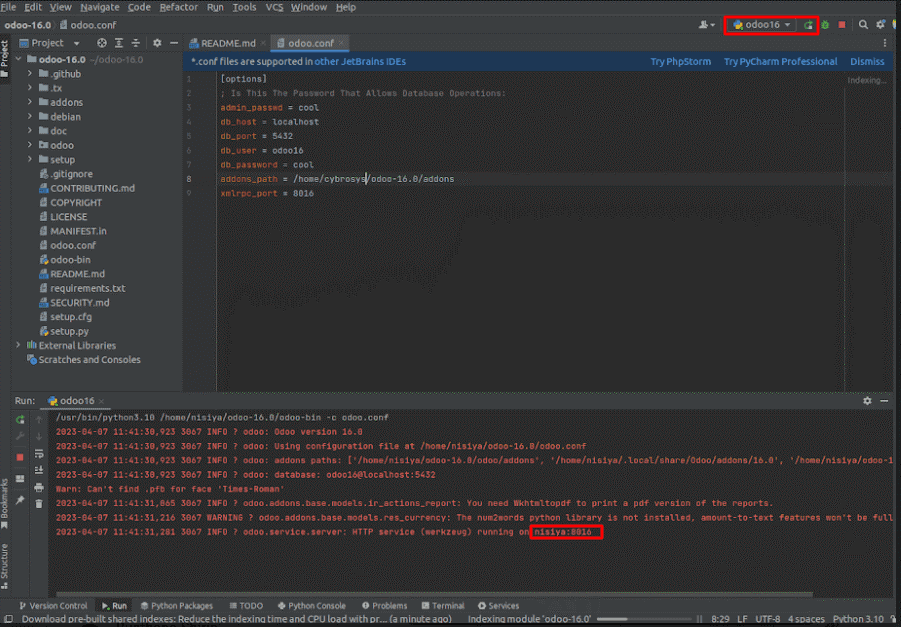Click Collapse All icon in Project panel
This screenshot has width=901, height=627.
pos(136,43)
